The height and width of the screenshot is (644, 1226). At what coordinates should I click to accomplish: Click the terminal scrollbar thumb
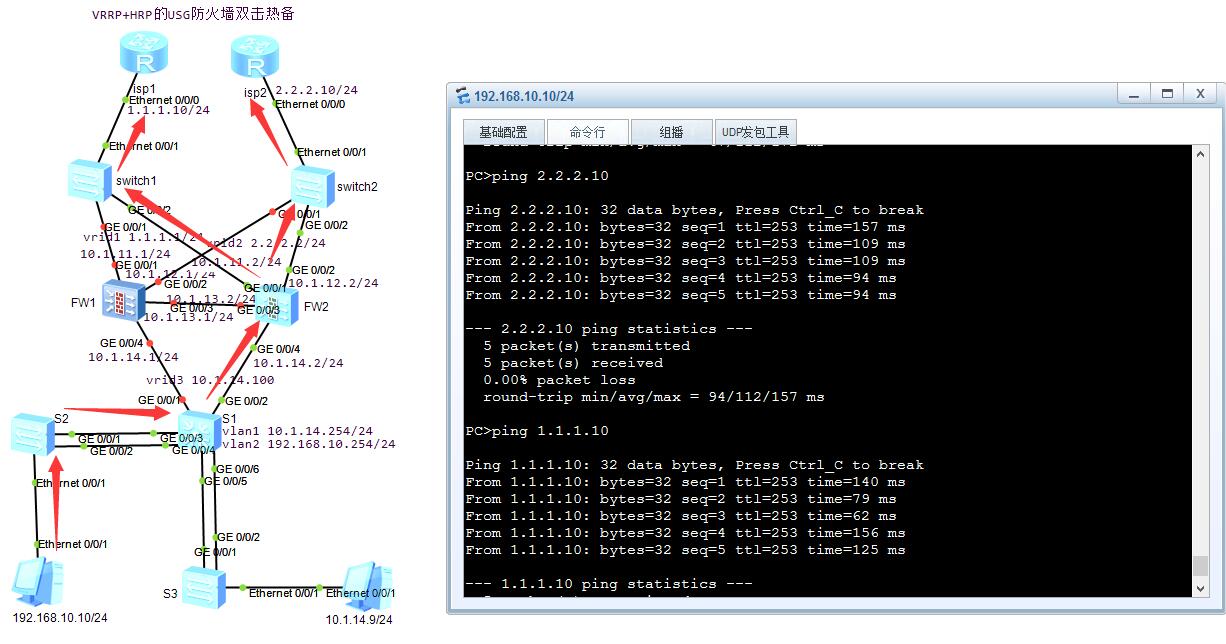[1200, 566]
